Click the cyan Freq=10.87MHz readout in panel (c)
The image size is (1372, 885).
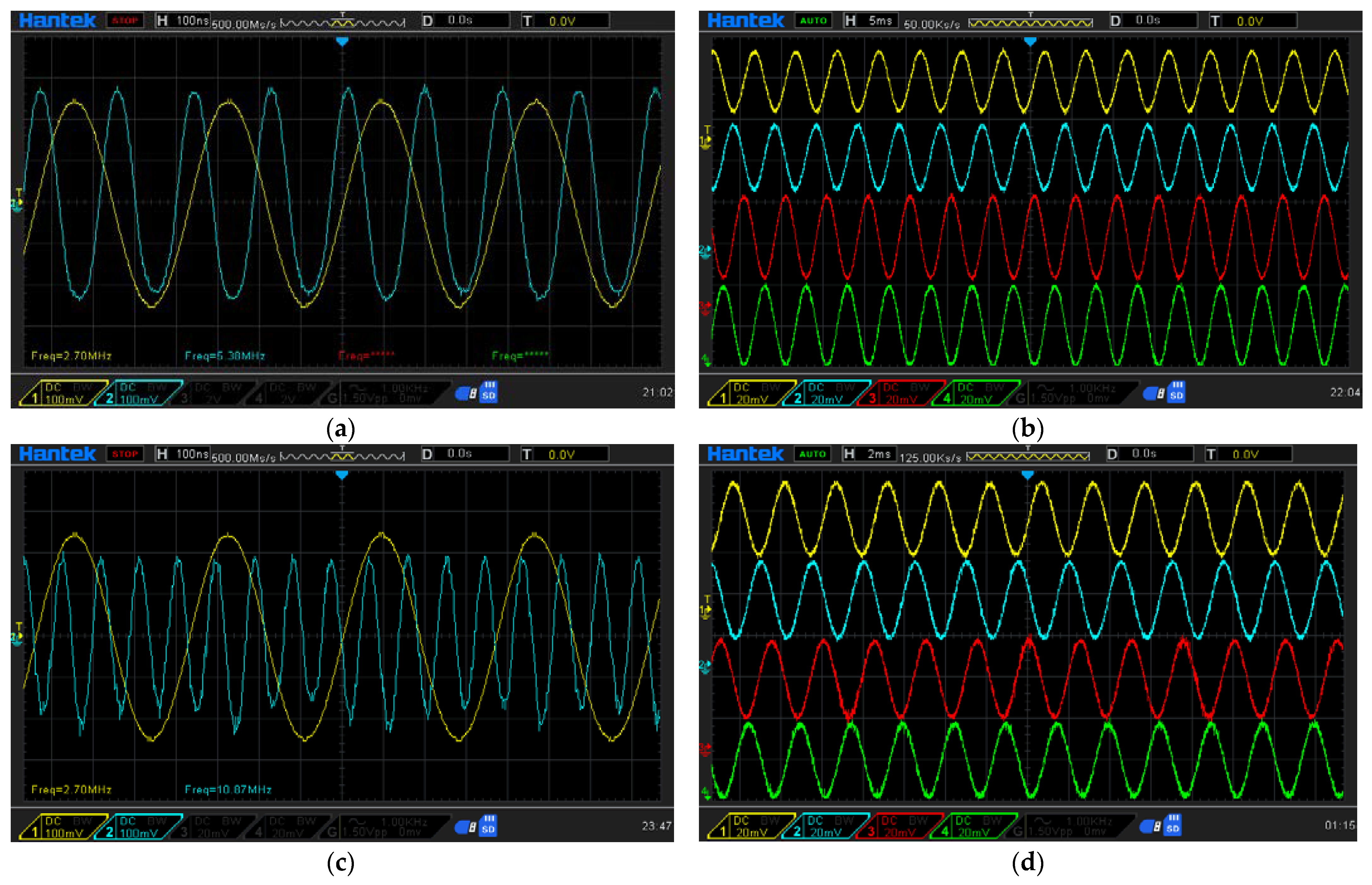point(228,790)
